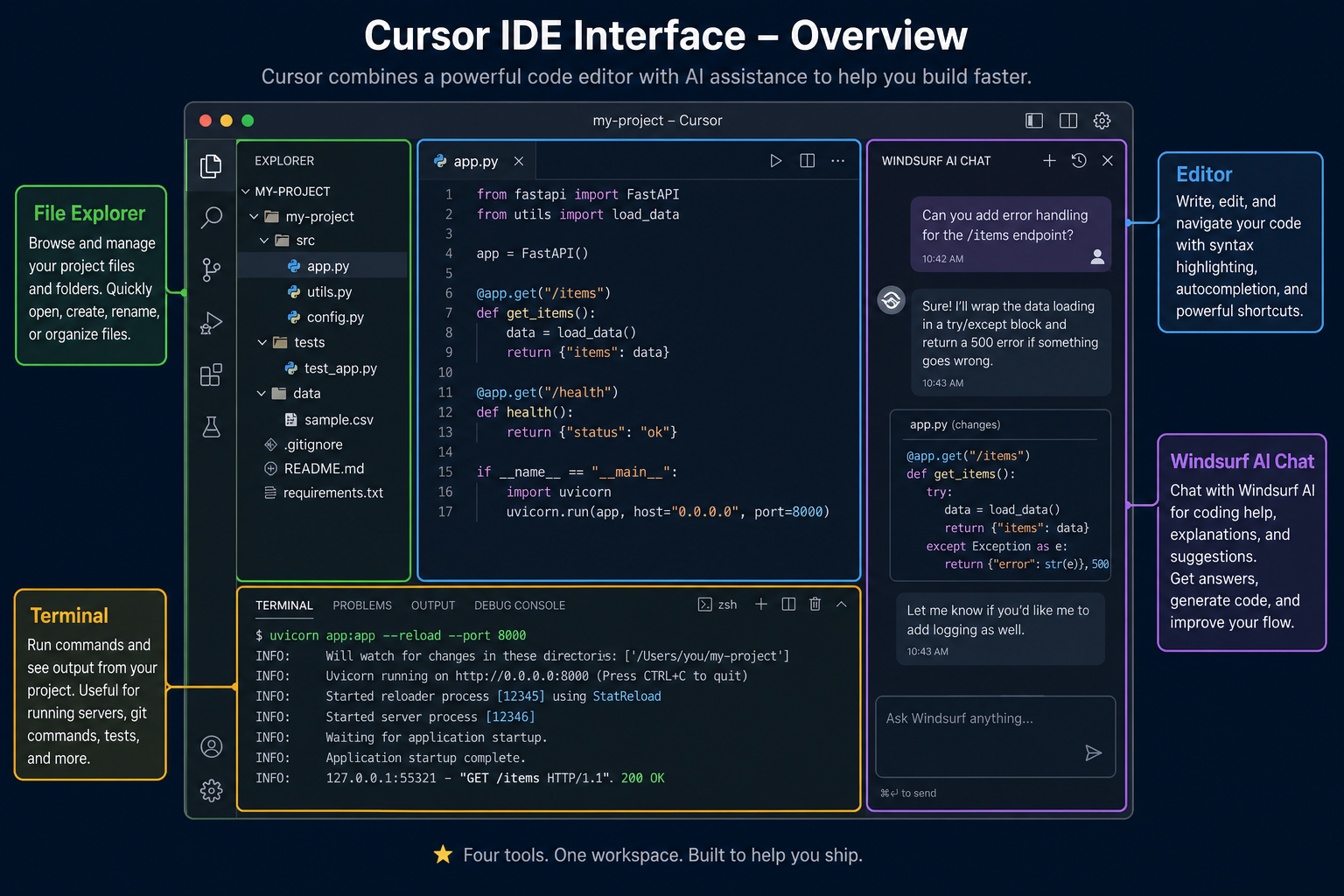
Task: Click the window title my-project – Cursor
Action: [657, 121]
